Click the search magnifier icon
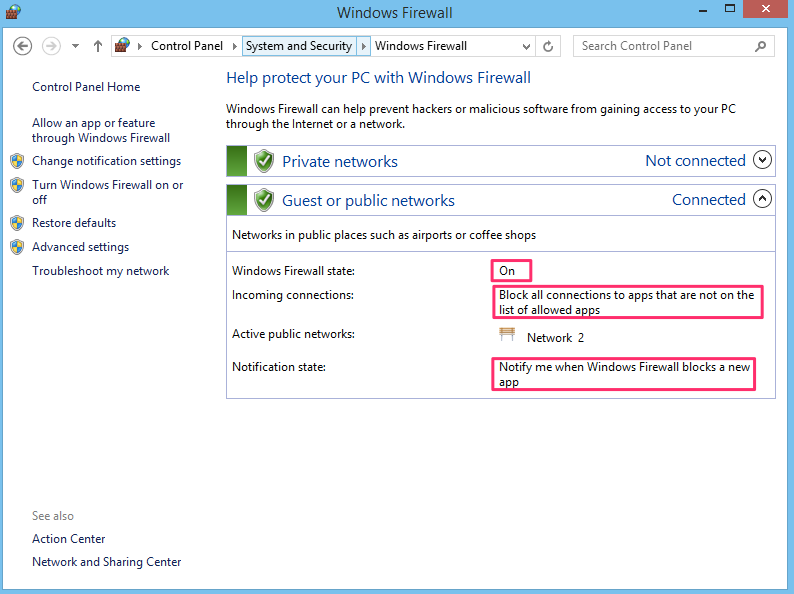This screenshot has width=794, height=594. pos(760,47)
